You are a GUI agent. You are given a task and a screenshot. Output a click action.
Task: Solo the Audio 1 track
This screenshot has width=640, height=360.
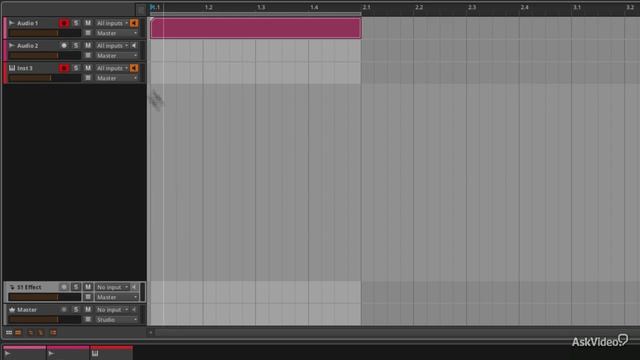76,23
